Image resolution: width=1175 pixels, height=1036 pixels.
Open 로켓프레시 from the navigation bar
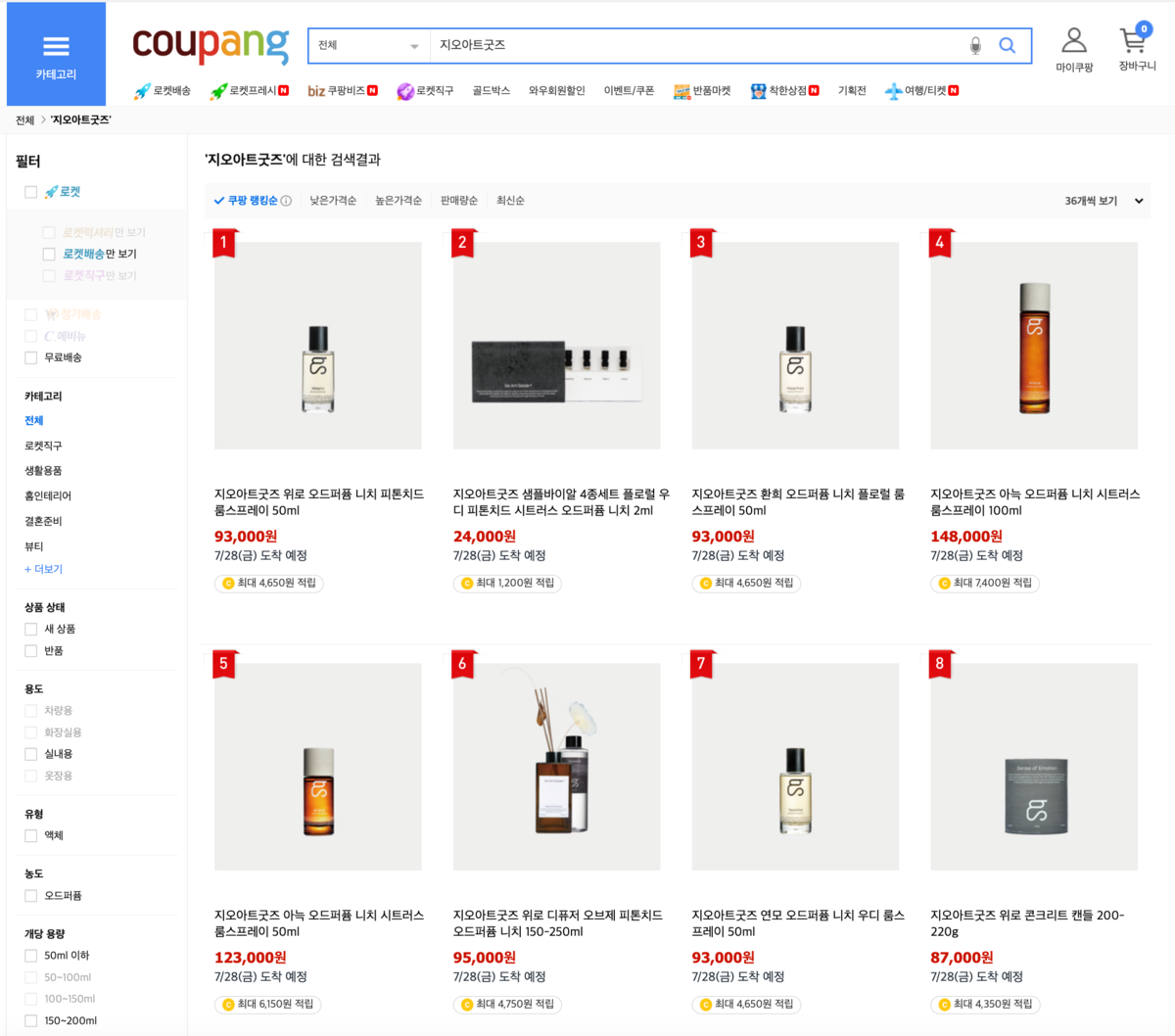pyautogui.click(x=251, y=91)
